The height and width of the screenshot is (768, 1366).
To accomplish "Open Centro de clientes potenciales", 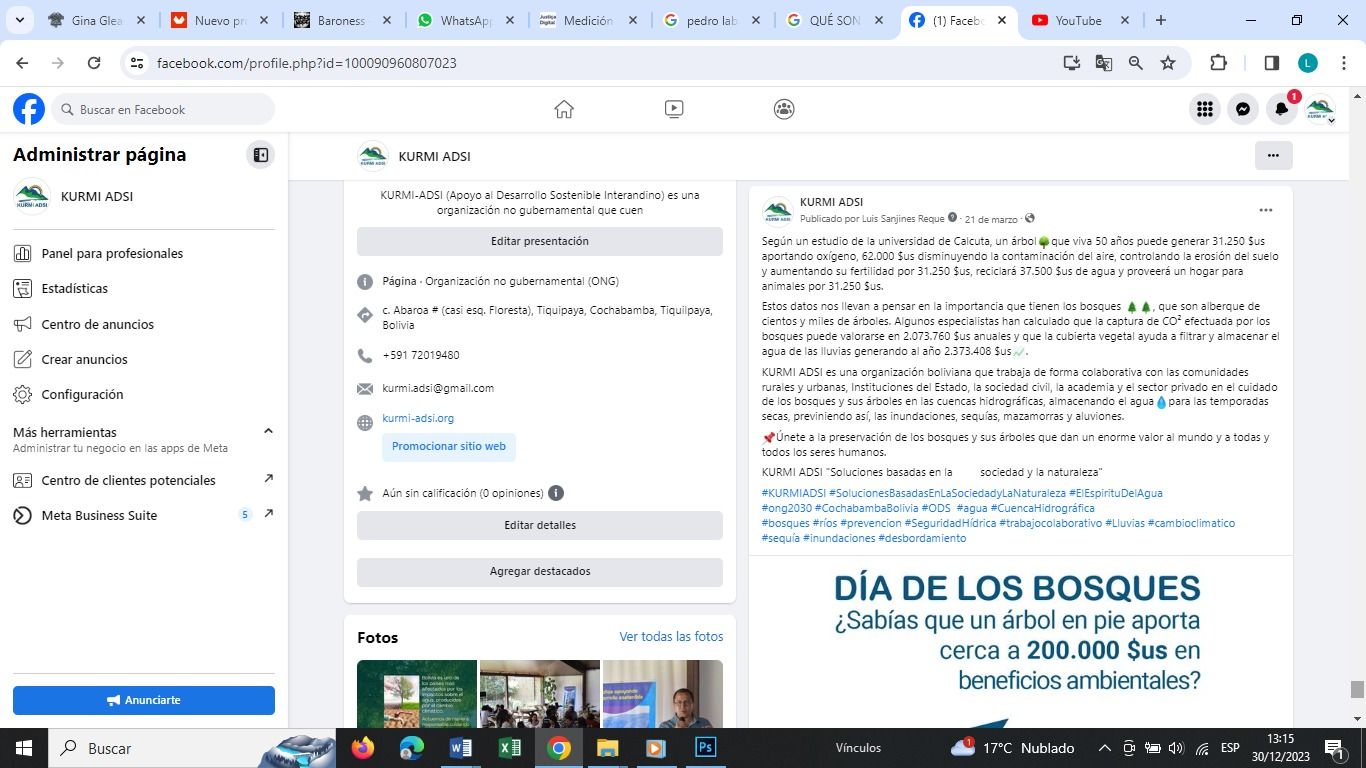I will click(144, 480).
